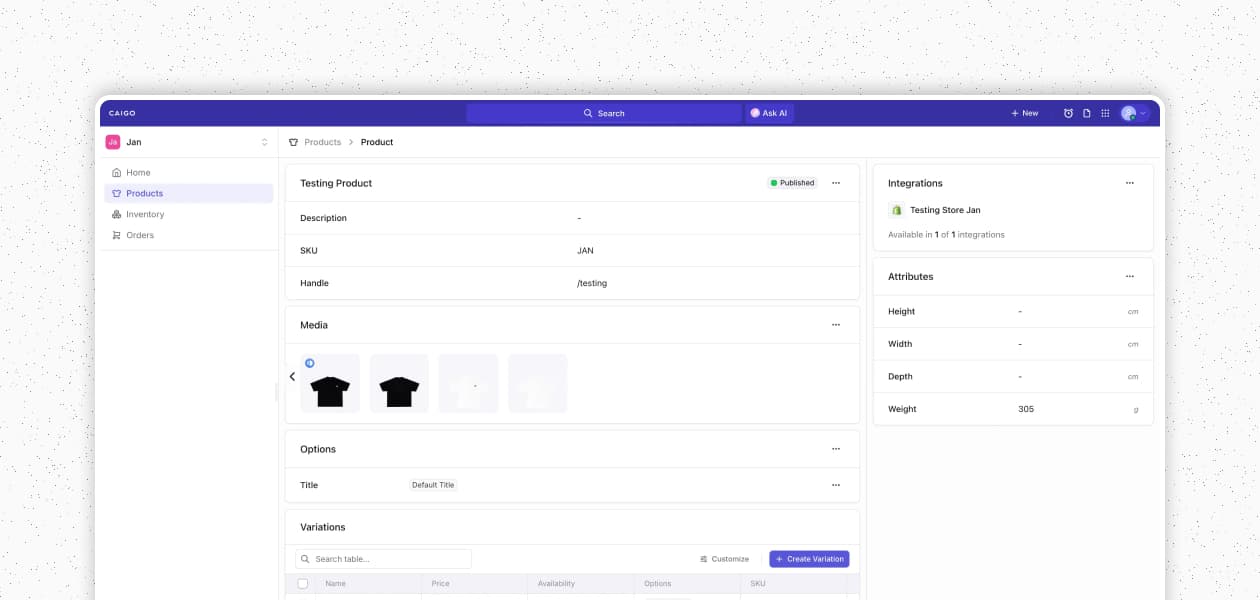
Task: Open Orders from the sidebar
Action: click(140, 235)
